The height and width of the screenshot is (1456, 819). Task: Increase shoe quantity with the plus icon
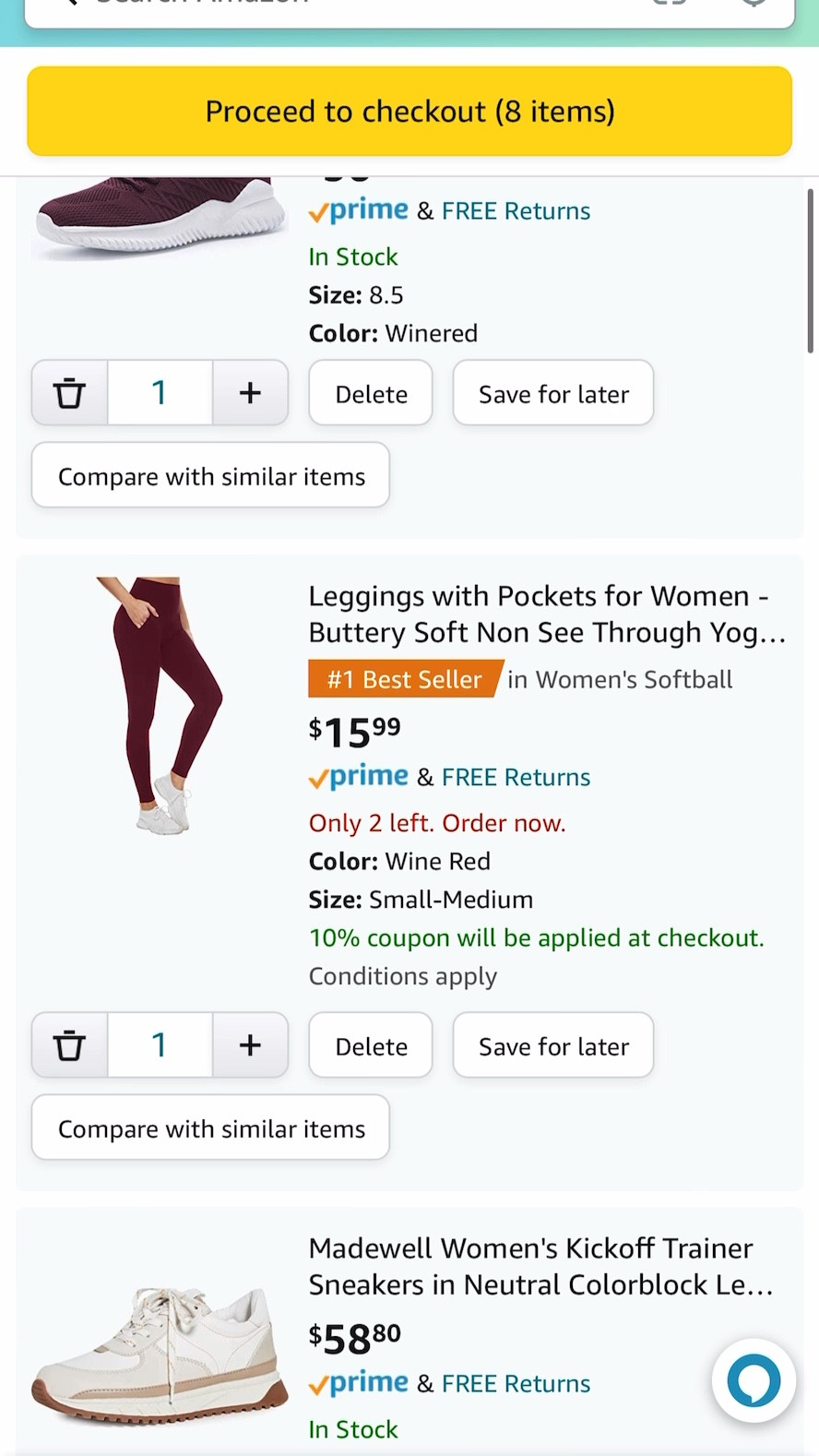click(x=250, y=392)
